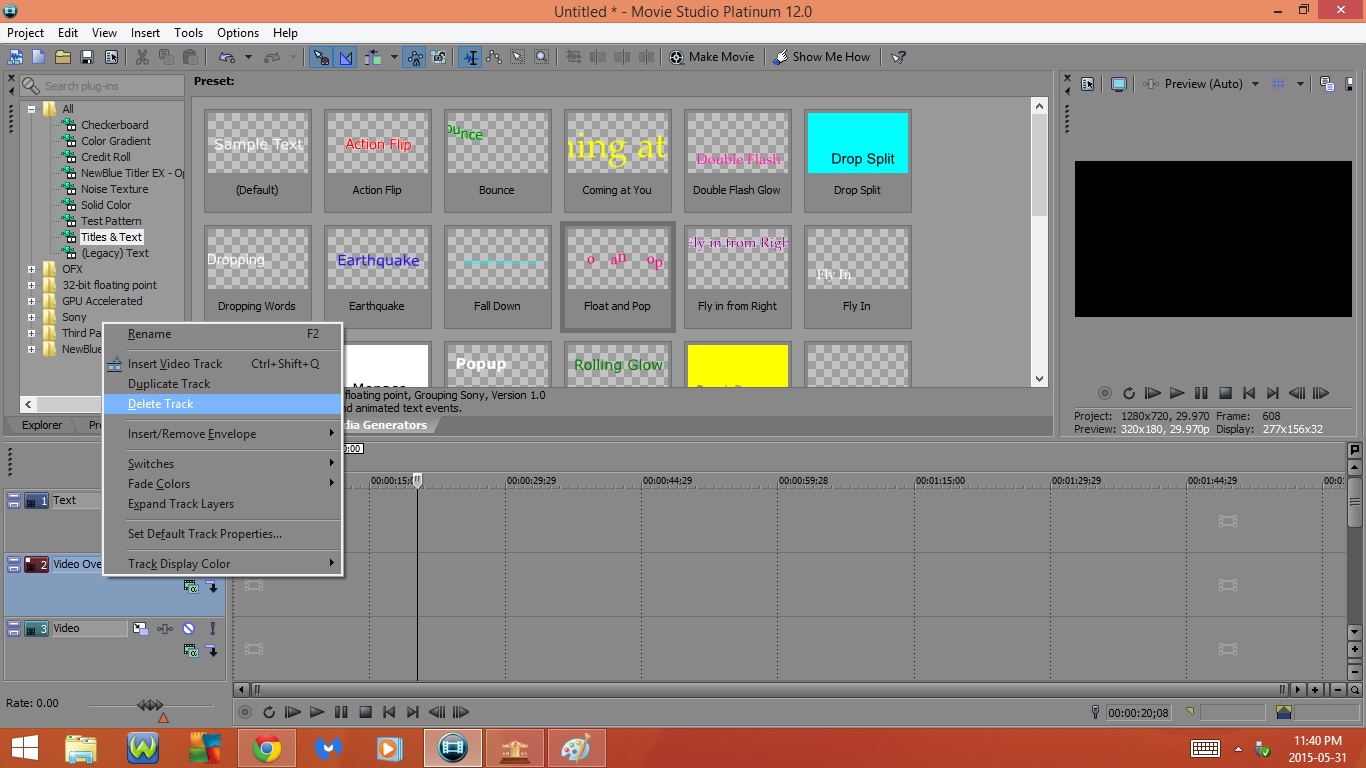Image resolution: width=1366 pixels, height=768 pixels.
Task: Toggle Solo on Video track 3
Action: click(212, 628)
